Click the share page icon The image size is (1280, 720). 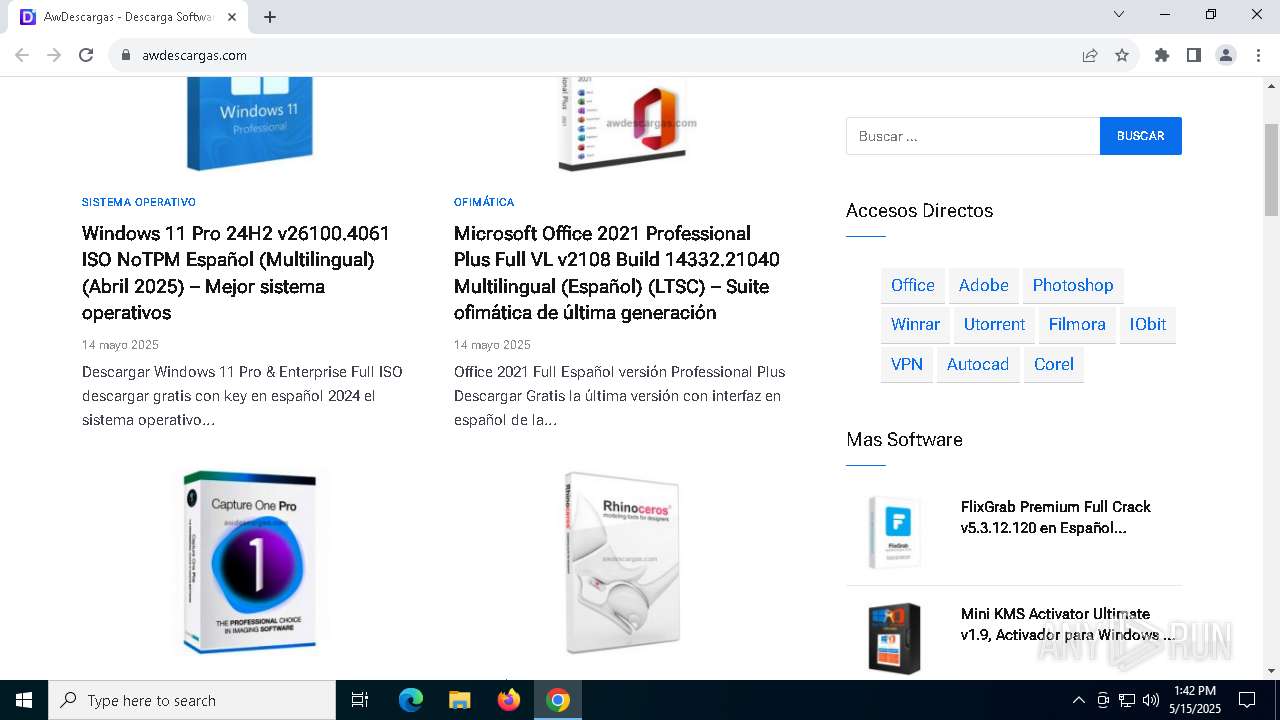click(x=1090, y=55)
